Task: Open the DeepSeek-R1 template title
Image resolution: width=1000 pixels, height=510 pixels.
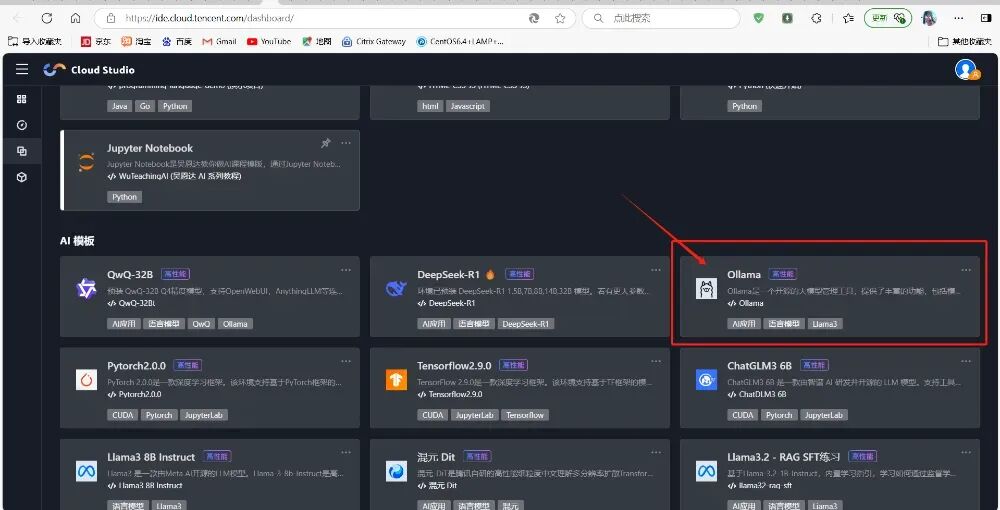Action: click(x=448, y=275)
